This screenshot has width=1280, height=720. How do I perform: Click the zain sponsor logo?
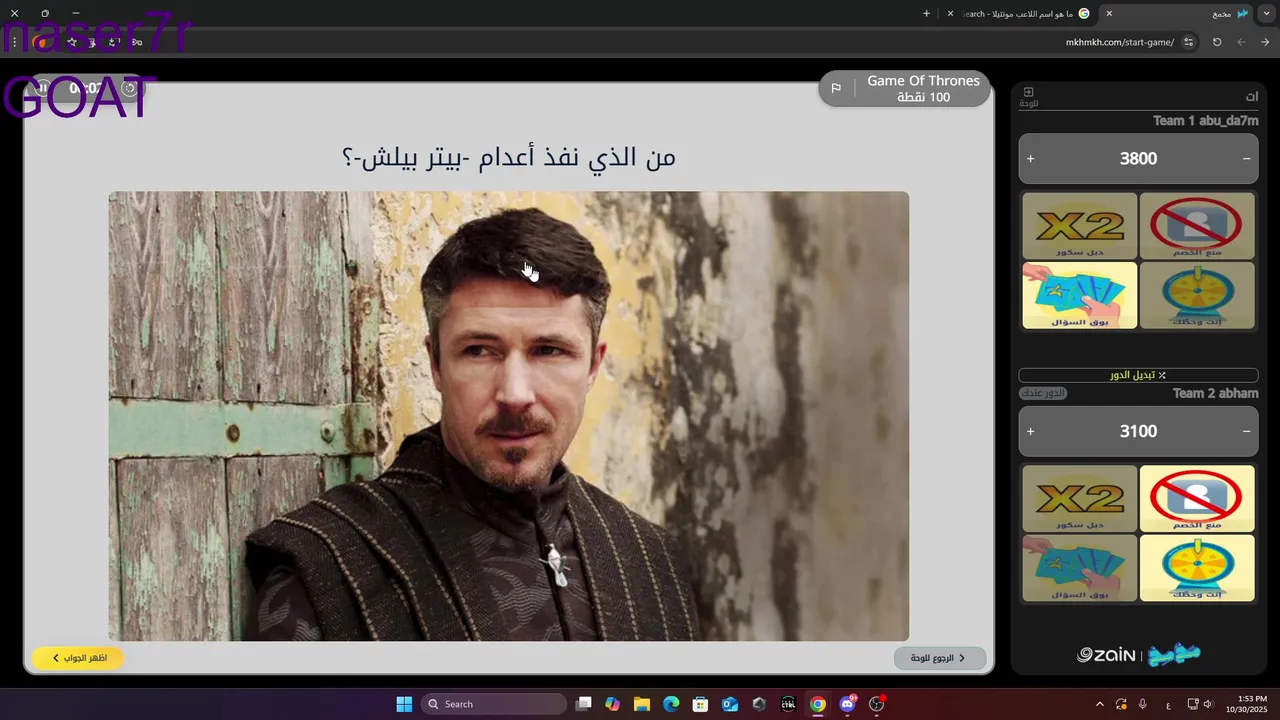click(1106, 655)
